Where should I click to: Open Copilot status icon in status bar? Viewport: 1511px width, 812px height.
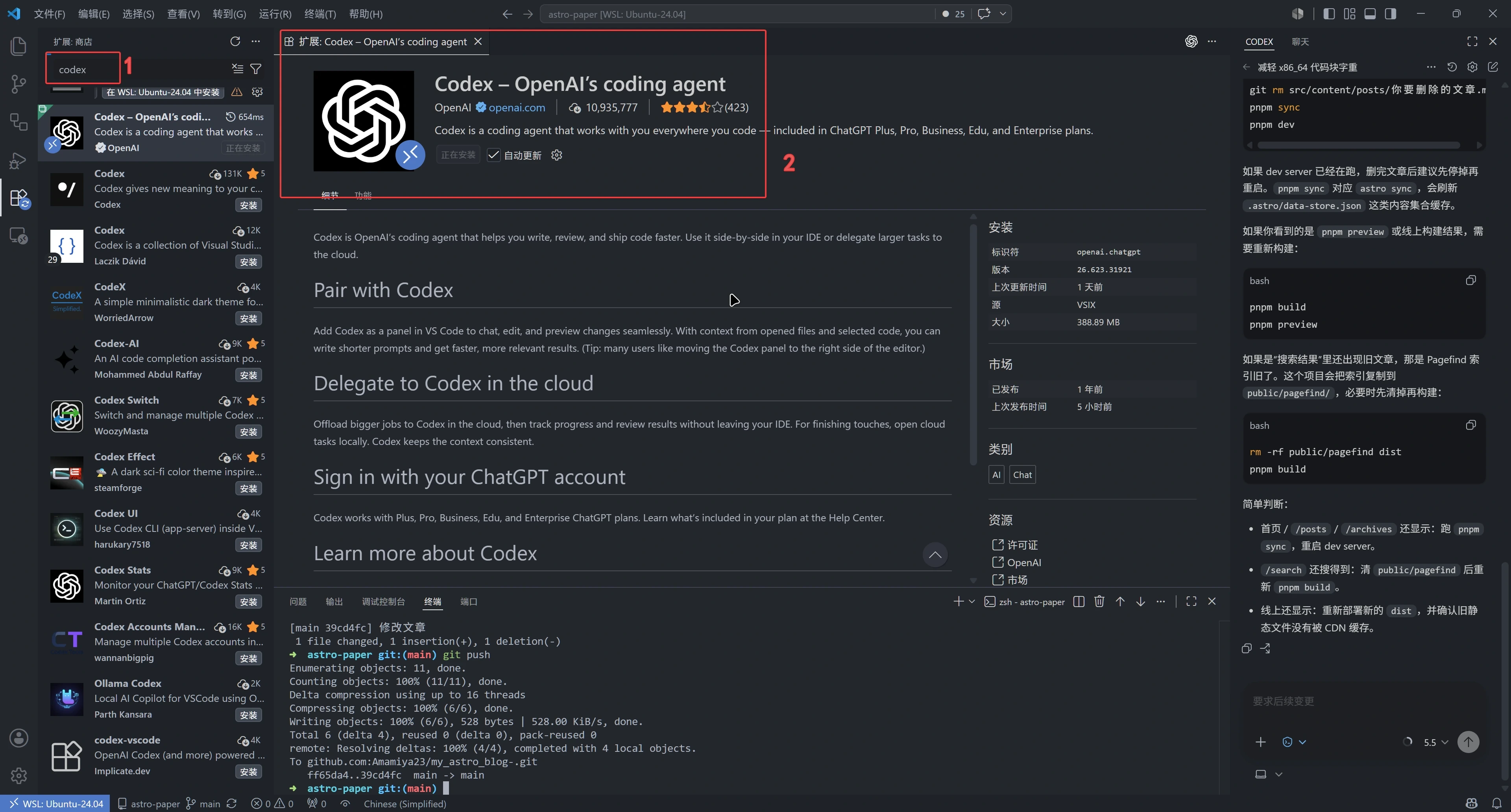coord(1471,803)
